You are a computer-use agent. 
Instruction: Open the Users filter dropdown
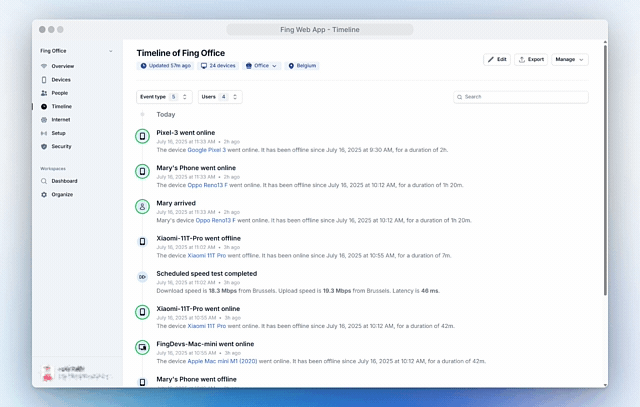[x=220, y=97]
